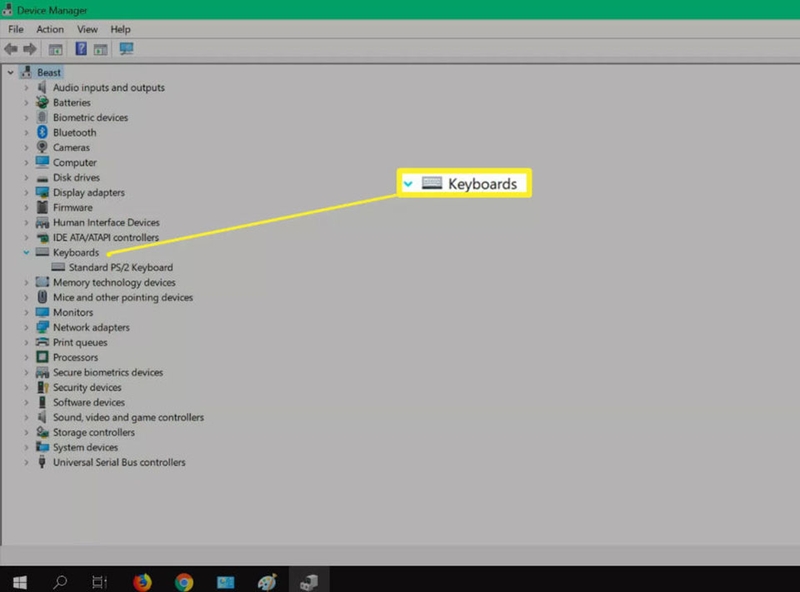Collapse the Beast root computer node

tap(11, 72)
